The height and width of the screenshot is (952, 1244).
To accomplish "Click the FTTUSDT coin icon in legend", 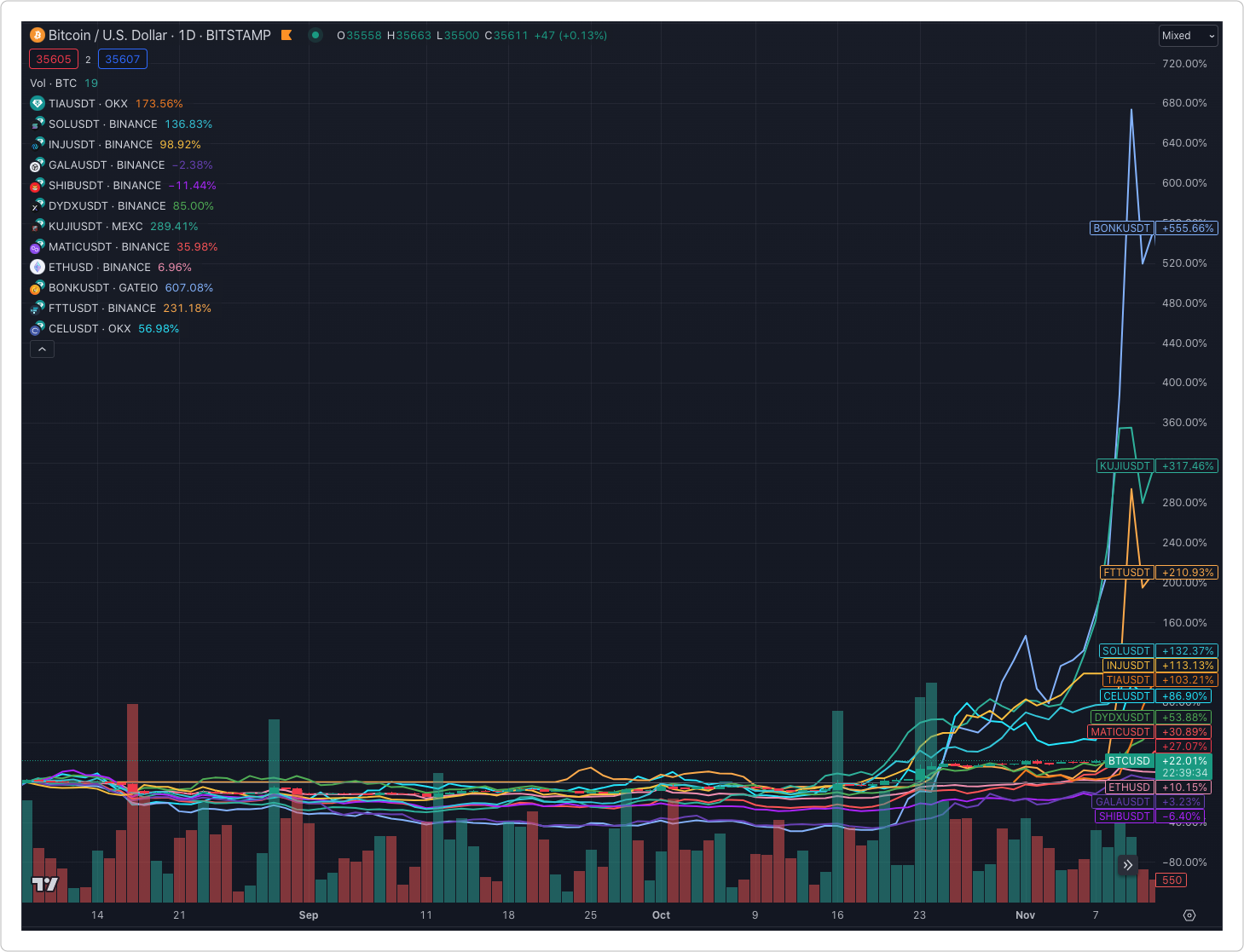I will [38, 308].
